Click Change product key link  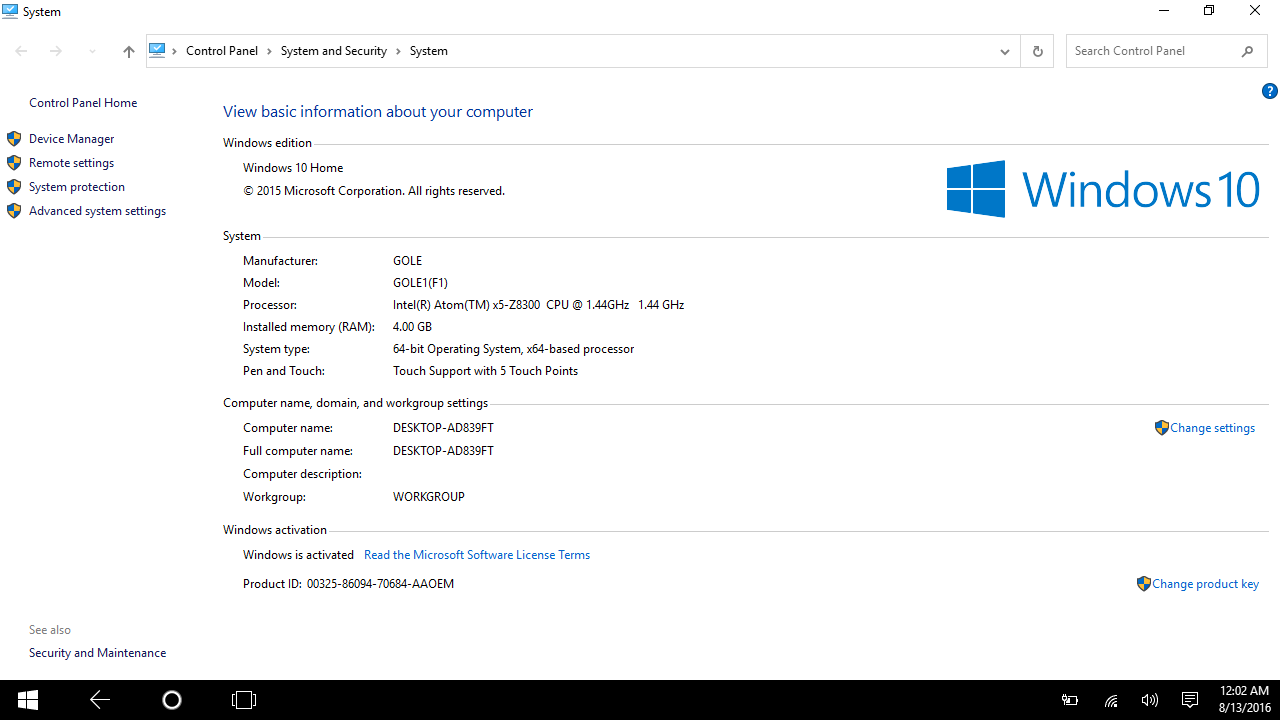coord(1205,584)
